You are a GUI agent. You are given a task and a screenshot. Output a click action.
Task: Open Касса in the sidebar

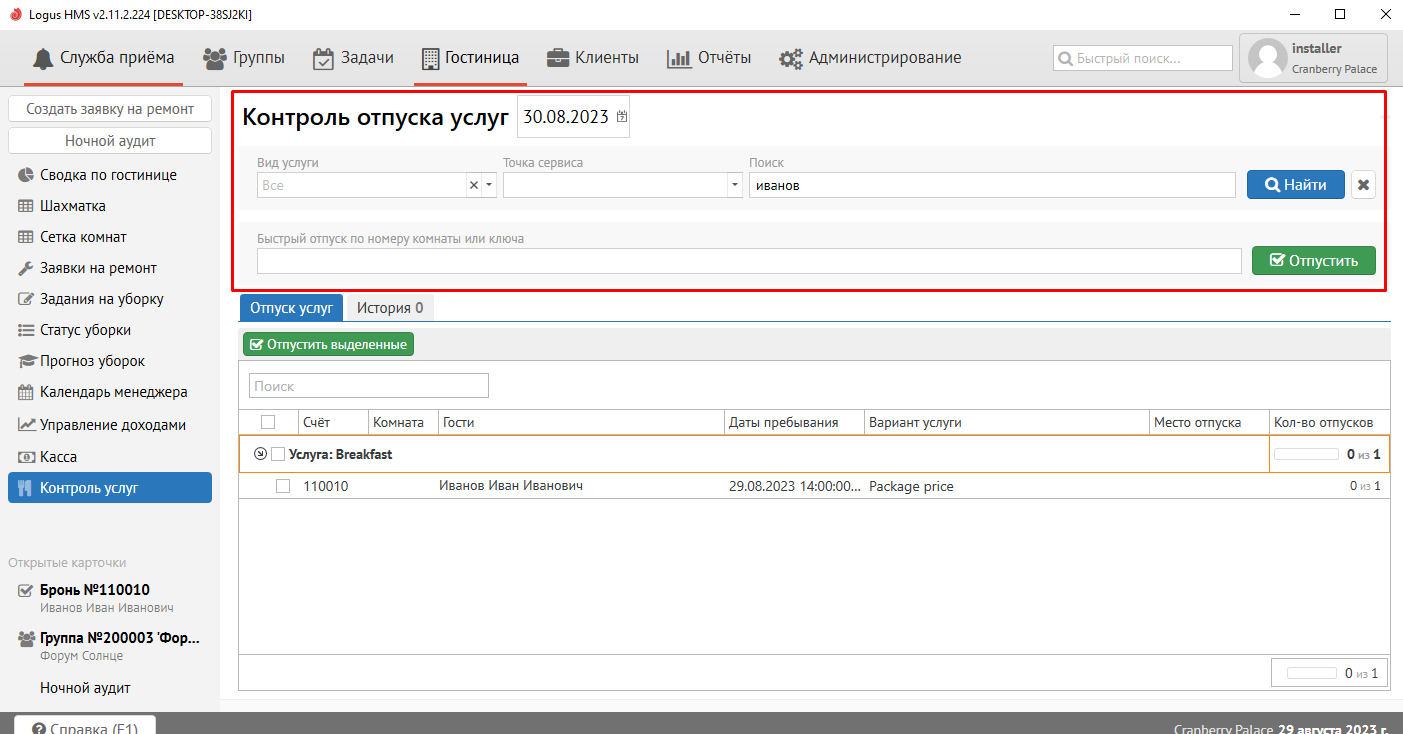point(58,457)
